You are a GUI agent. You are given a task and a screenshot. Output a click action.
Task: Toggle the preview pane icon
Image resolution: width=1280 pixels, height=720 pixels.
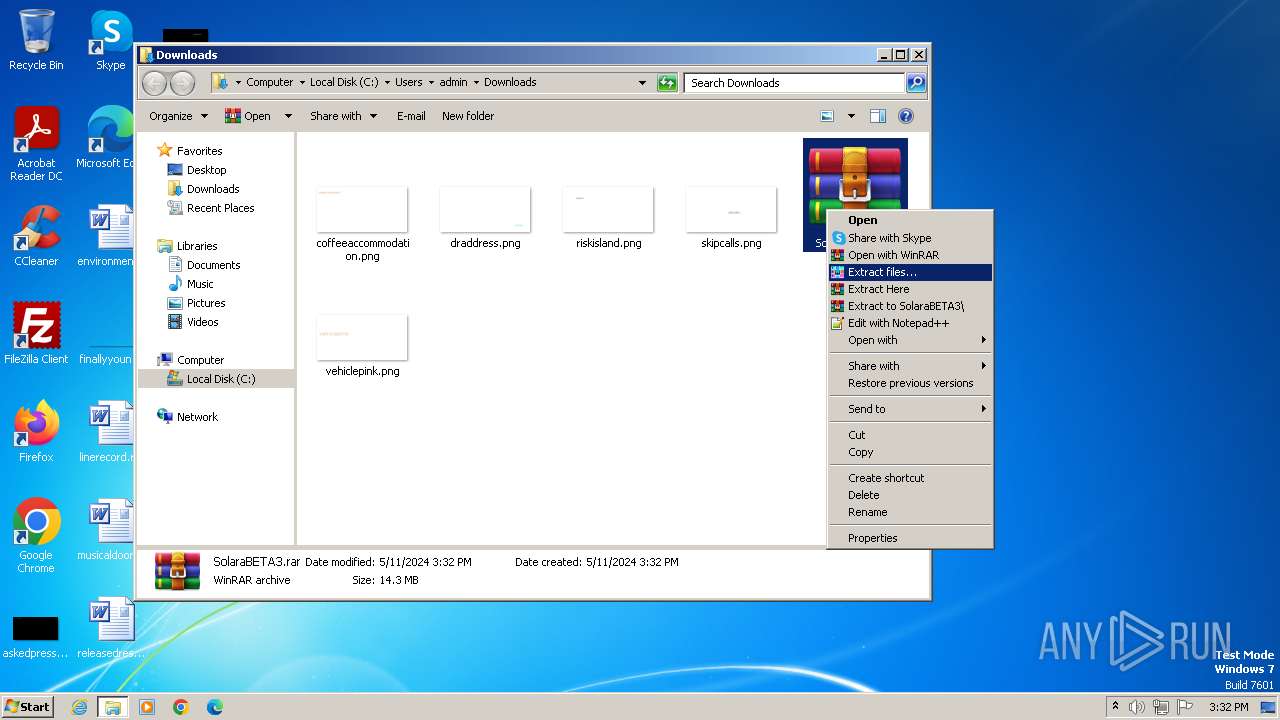point(878,116)
